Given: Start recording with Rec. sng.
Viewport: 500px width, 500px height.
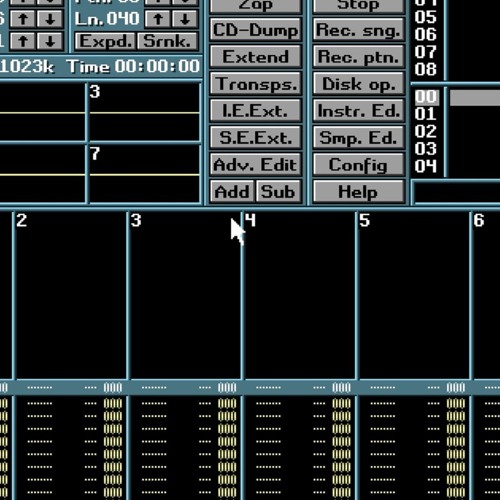Looking at the screenshot, I should 359,30.
